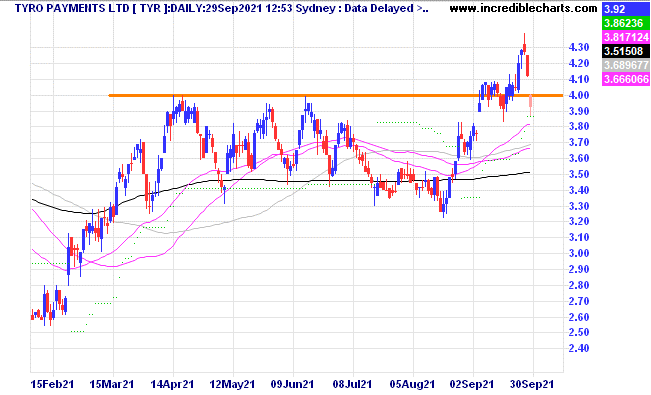
Task: Click the 2.60 price axis label
Action: click(579, 317)
